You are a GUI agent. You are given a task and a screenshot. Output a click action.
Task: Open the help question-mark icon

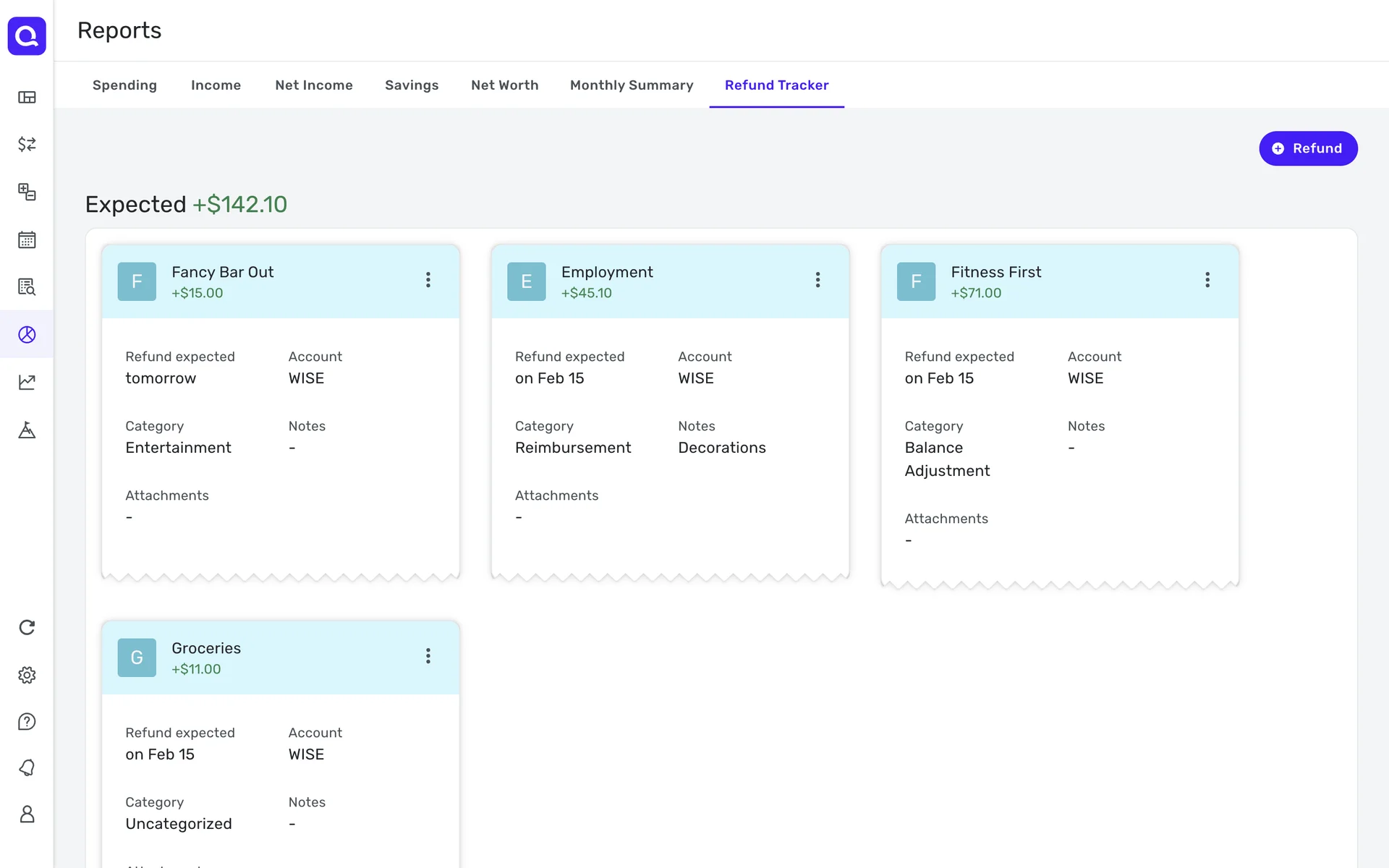pyautogui.click(x=27, y=721)
